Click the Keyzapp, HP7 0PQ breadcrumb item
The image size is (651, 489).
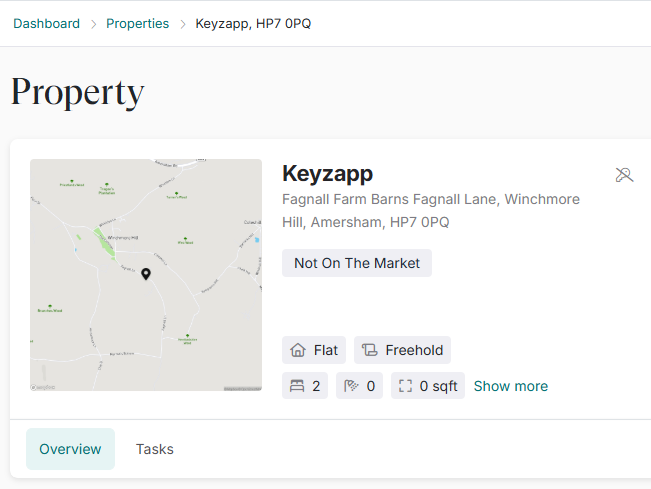(253, 23)
